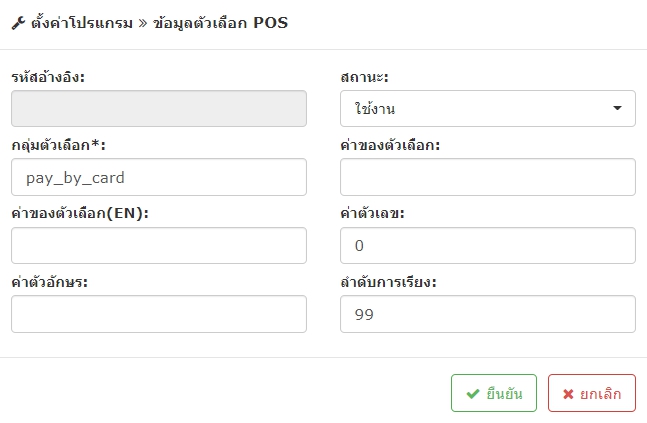Click the pay_by_card group field
Viewport: 647px width, 423px height.
click(159, 177)
